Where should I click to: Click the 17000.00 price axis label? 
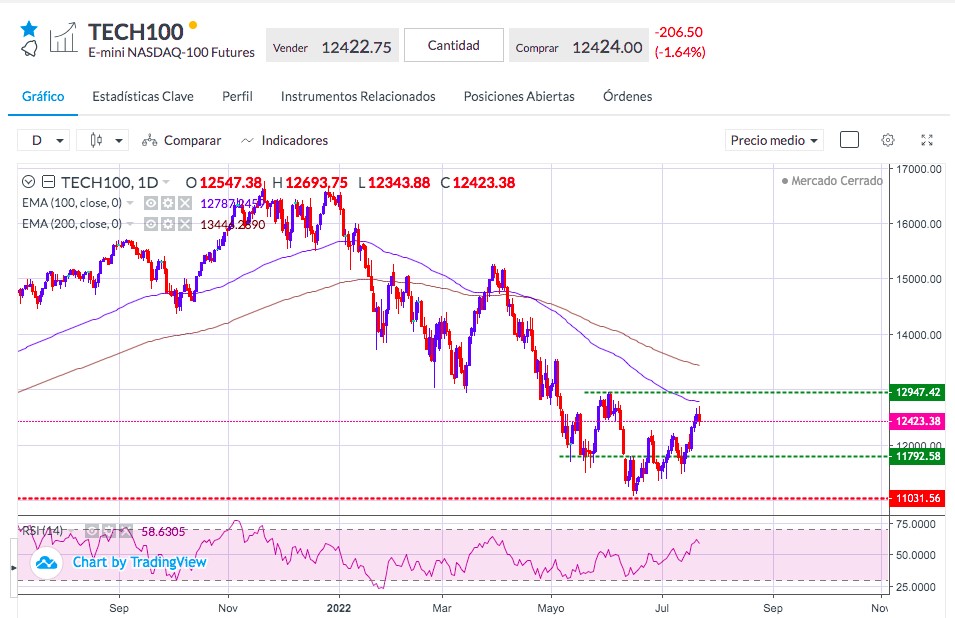(x=918, y=169)
